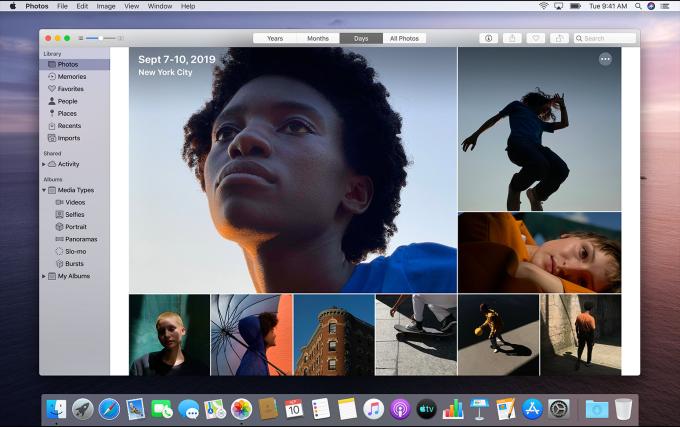
Task: Open Maps from the Dock
Action: pyautogui.click(x=215, y=409)
